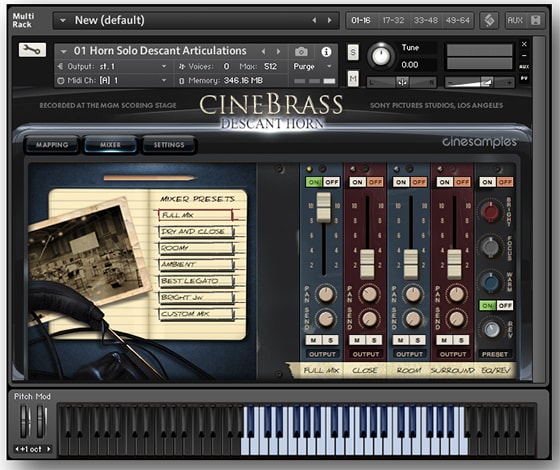560x470 pixels.
Task: Solo the Room mic channel
Action: [x=418, y=340]
